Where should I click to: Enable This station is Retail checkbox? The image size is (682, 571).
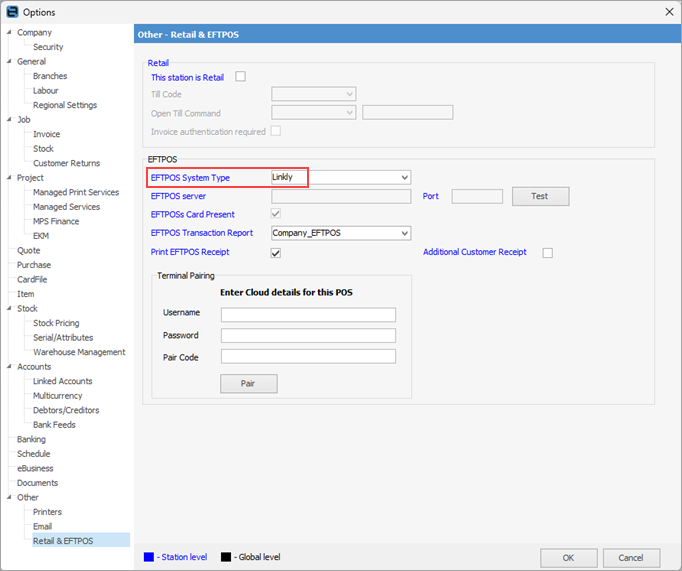(x=240, y=77)
